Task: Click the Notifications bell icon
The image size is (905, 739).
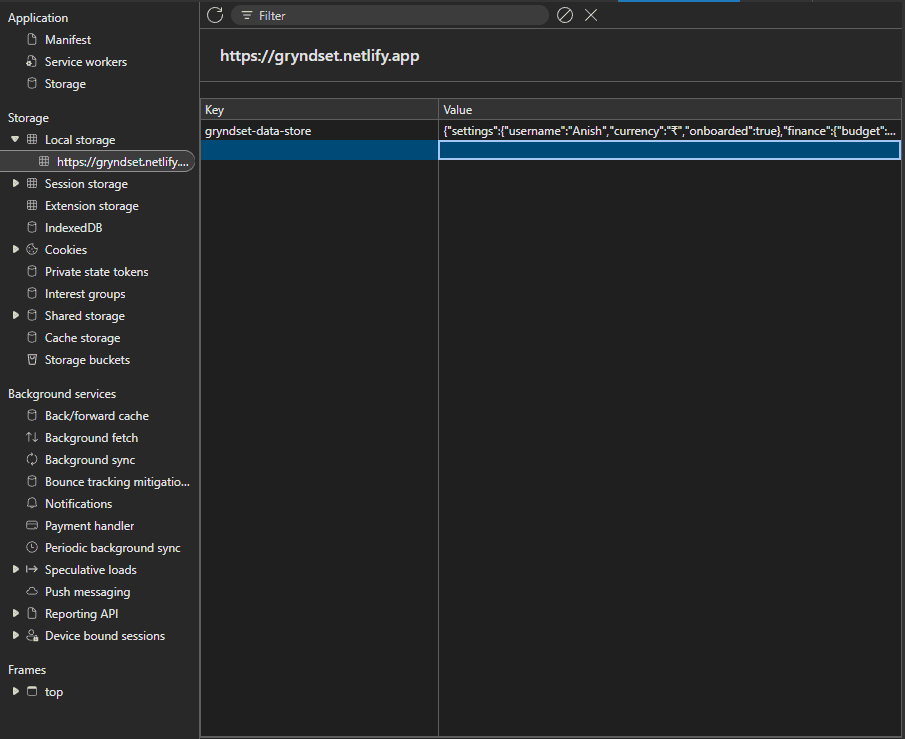Action: coord(32,503)
